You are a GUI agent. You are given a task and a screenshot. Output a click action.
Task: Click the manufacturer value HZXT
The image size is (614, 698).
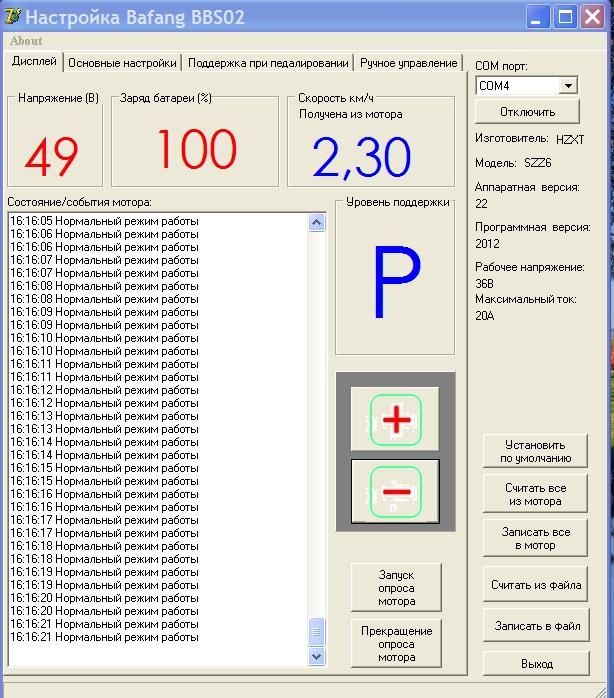point(570,140)
